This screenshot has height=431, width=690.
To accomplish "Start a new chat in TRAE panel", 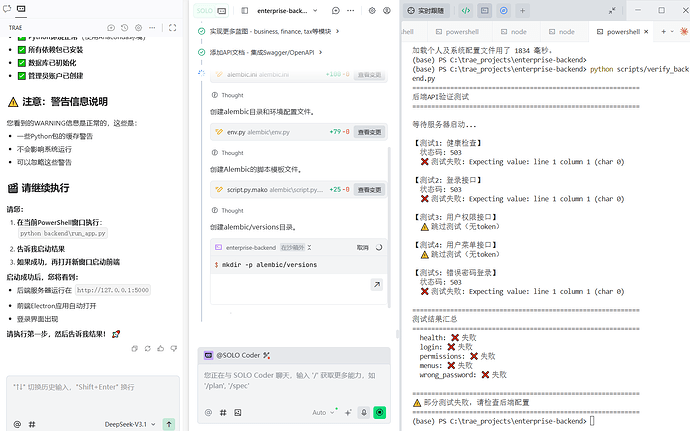I will (x=111, y=28).
